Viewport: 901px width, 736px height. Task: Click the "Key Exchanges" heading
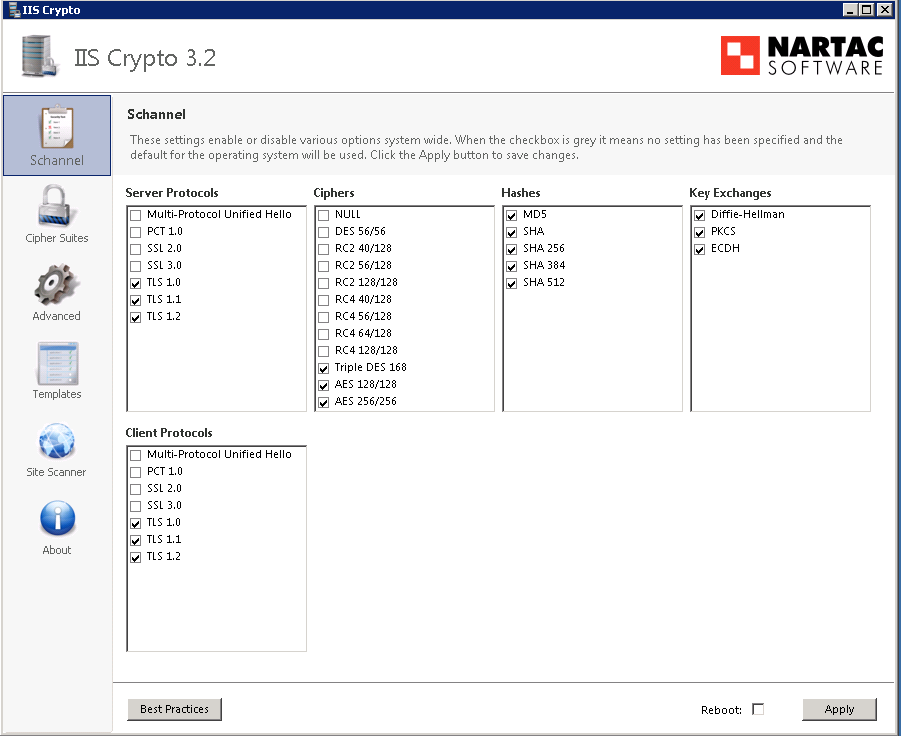point(730,193)
